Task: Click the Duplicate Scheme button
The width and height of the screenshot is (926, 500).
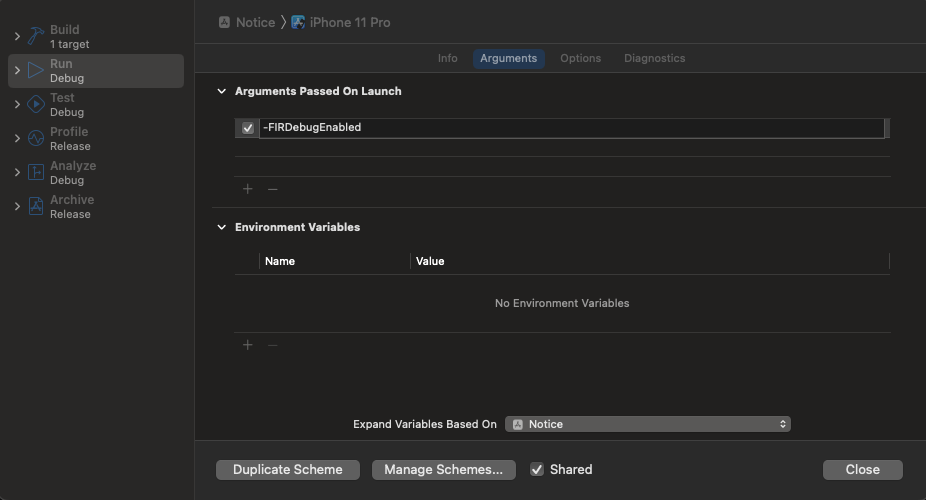Action: coord(288,470)
